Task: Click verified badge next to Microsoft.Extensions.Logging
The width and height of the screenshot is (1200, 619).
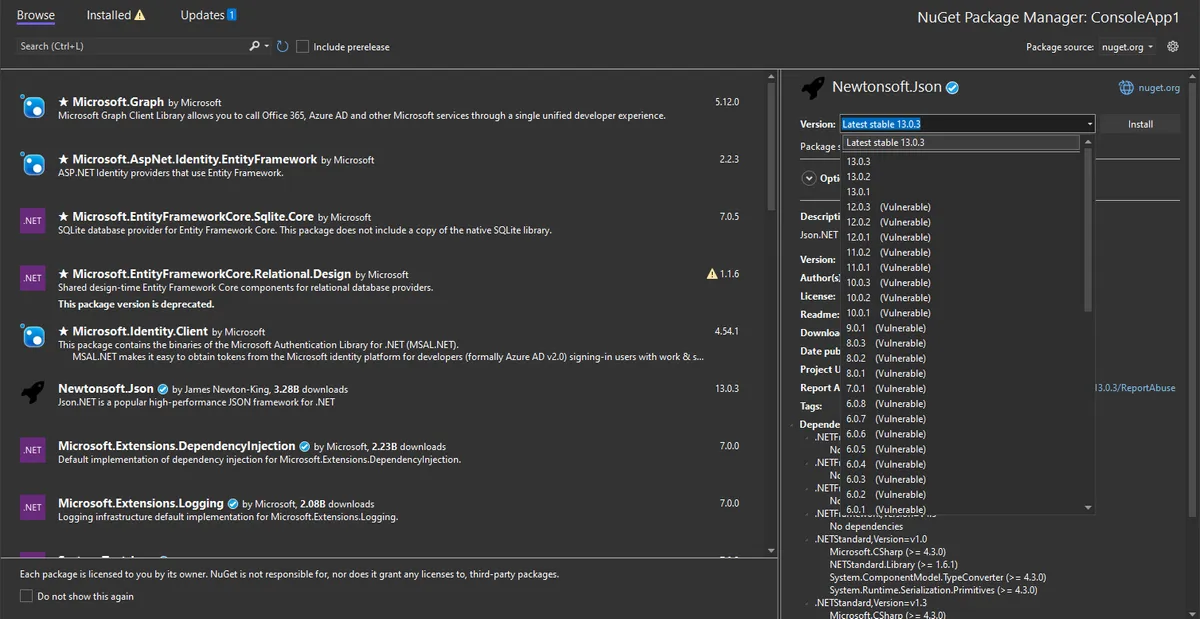Action: point(232,503)
